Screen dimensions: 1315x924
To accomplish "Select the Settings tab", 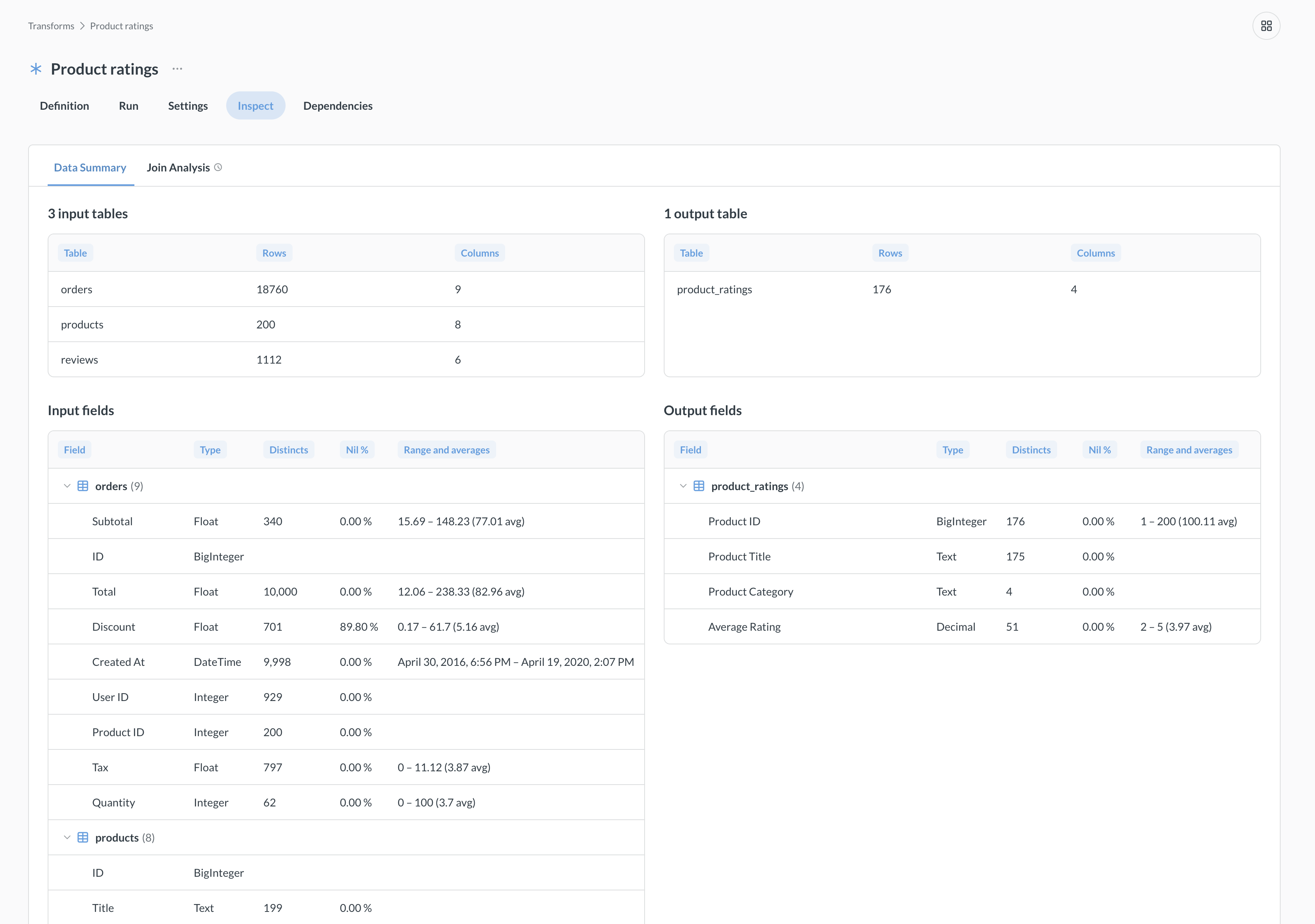I will coord(188,105).
